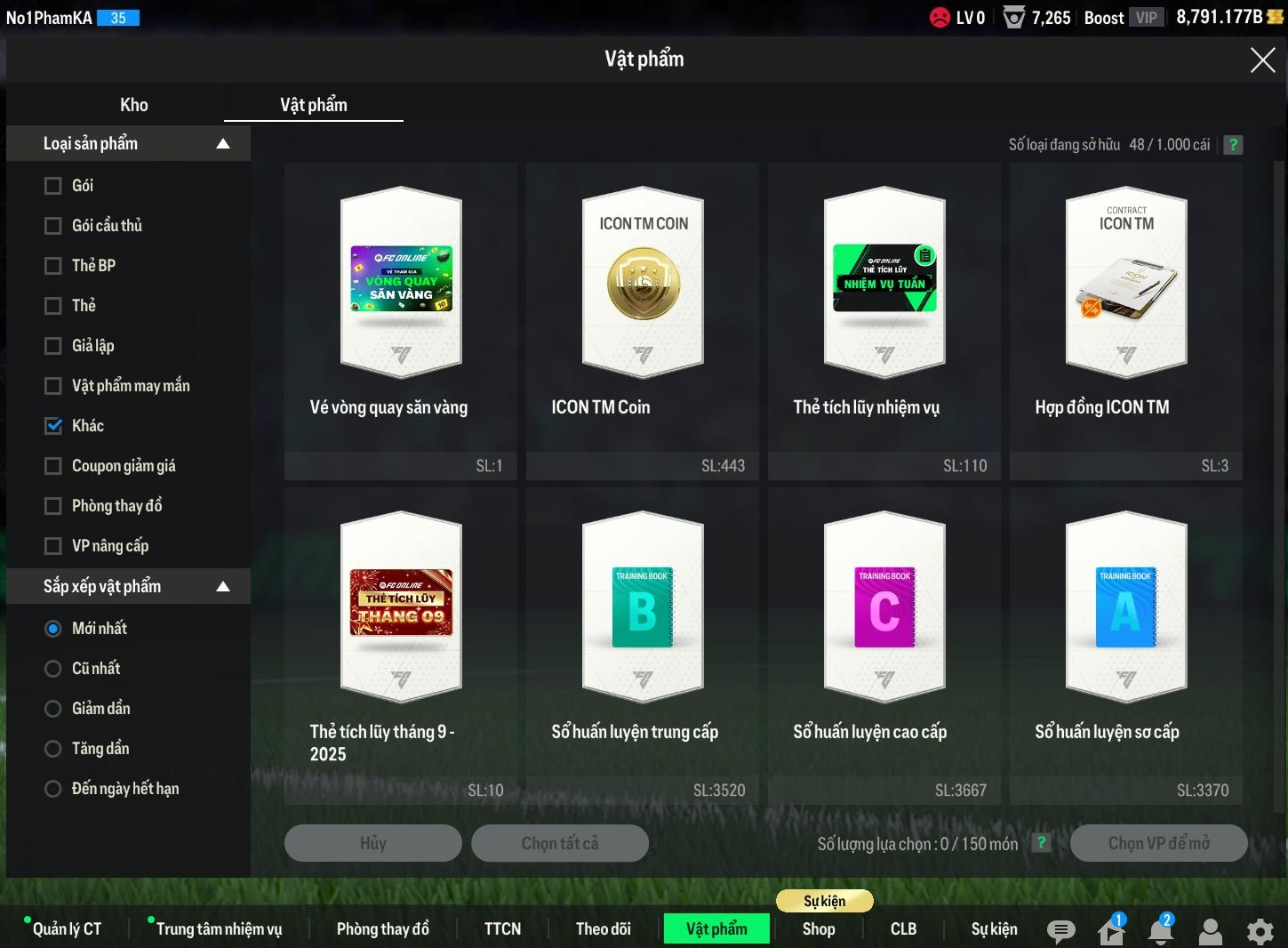This screenshot has height=948, width=1288.
Task: Open the user profile icon
Action: (x=1211, y=930)
